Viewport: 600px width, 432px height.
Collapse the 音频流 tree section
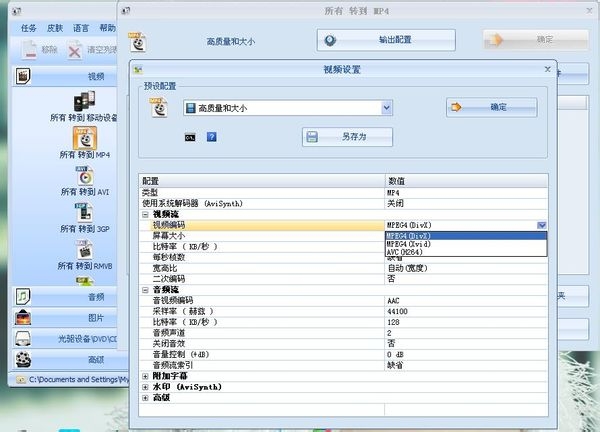click(x=146, y=289)
